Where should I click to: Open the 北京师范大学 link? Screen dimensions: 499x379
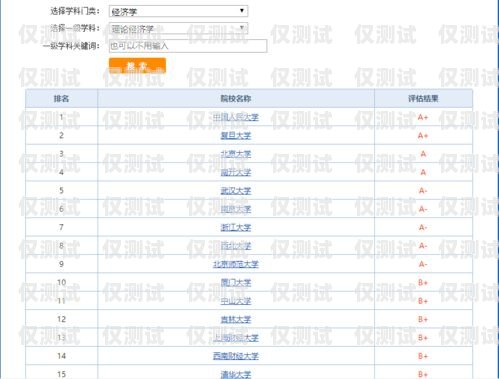[x=236, y=264]
